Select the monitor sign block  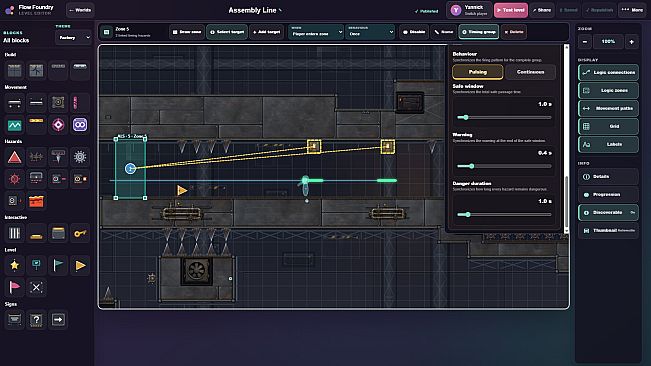click(15, 320)
